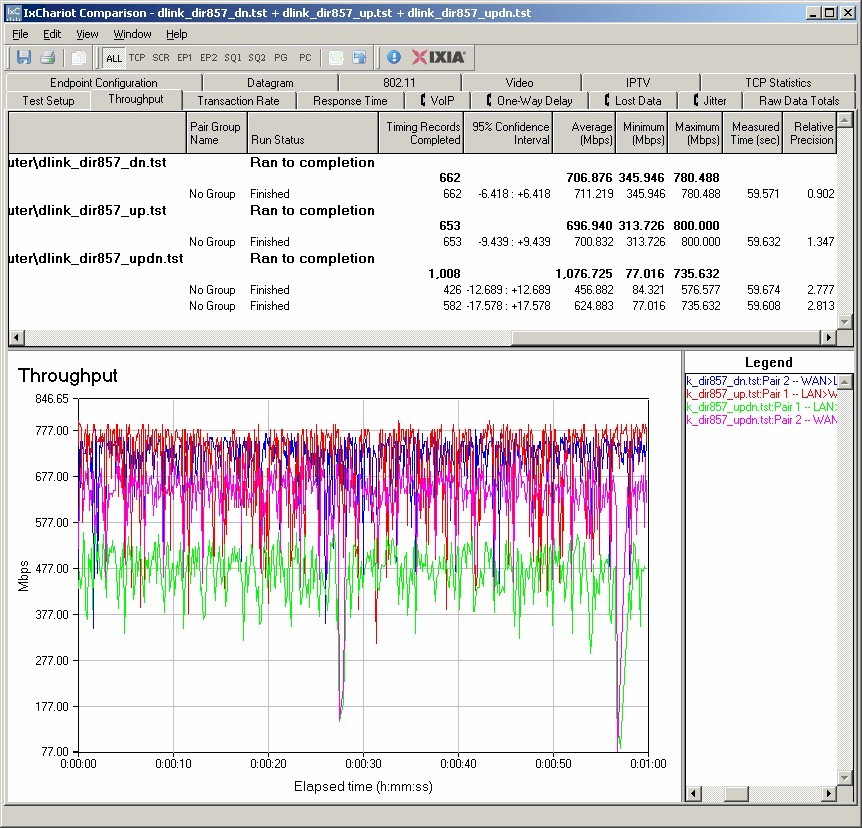Select the dlink_dir857_updn.tst result row

(x=422, y=258)
